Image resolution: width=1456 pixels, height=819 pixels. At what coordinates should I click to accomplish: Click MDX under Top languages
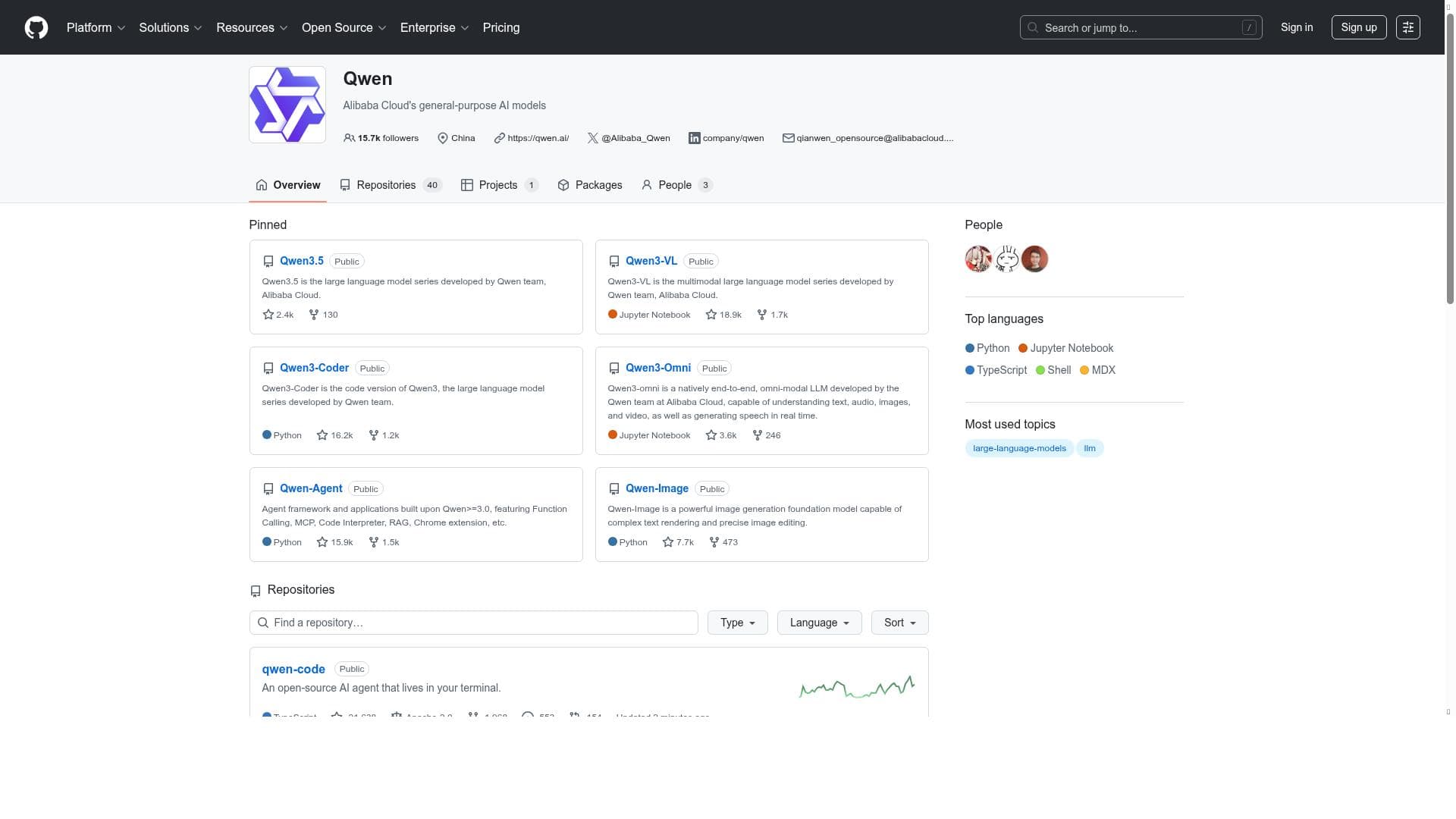[x=1097, y=370]
